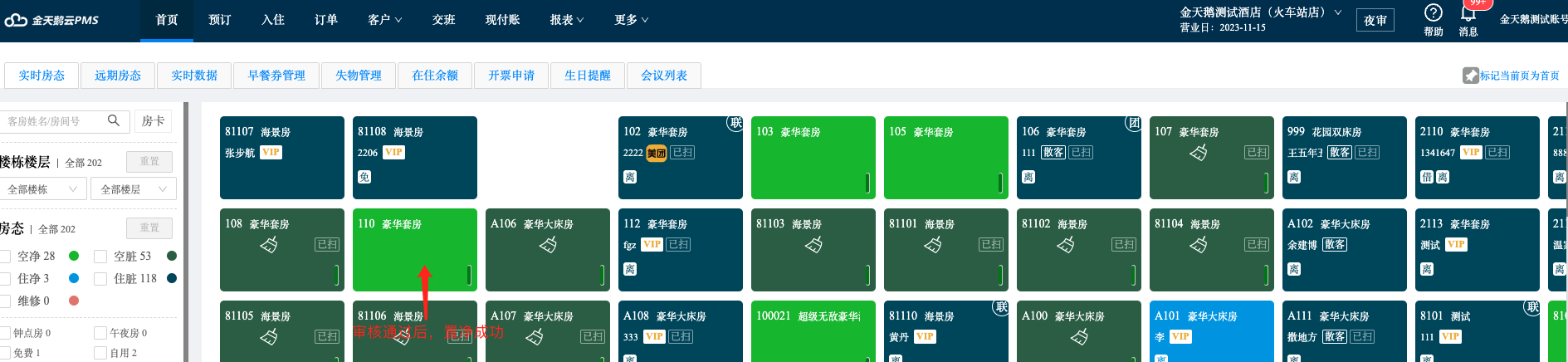Screen dimensions: 1568x362
Task: Click the 借 icon on room 2110
Action: point(1427,177)
